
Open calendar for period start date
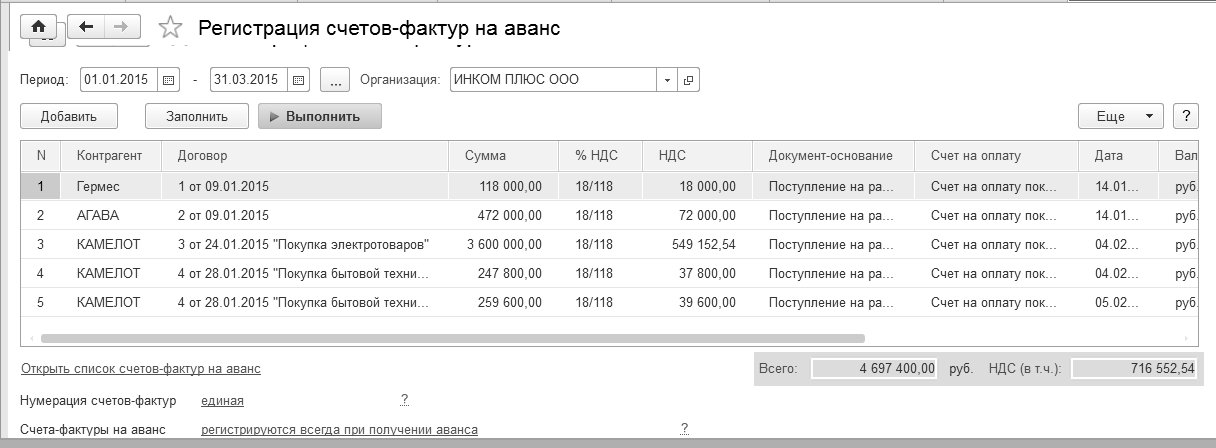pos(168,80)
